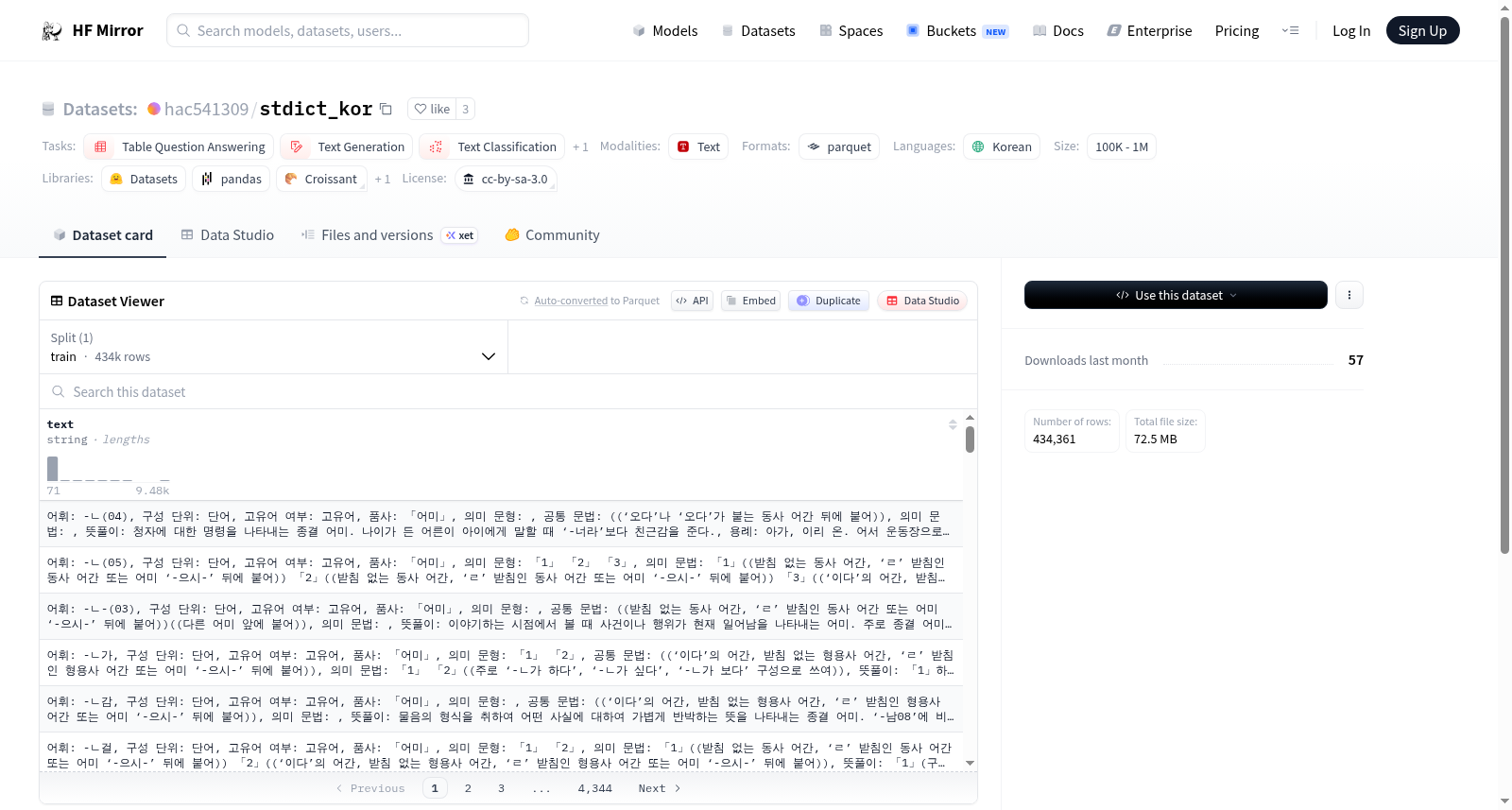Click the column sort arrows for text

coord(953,424)
